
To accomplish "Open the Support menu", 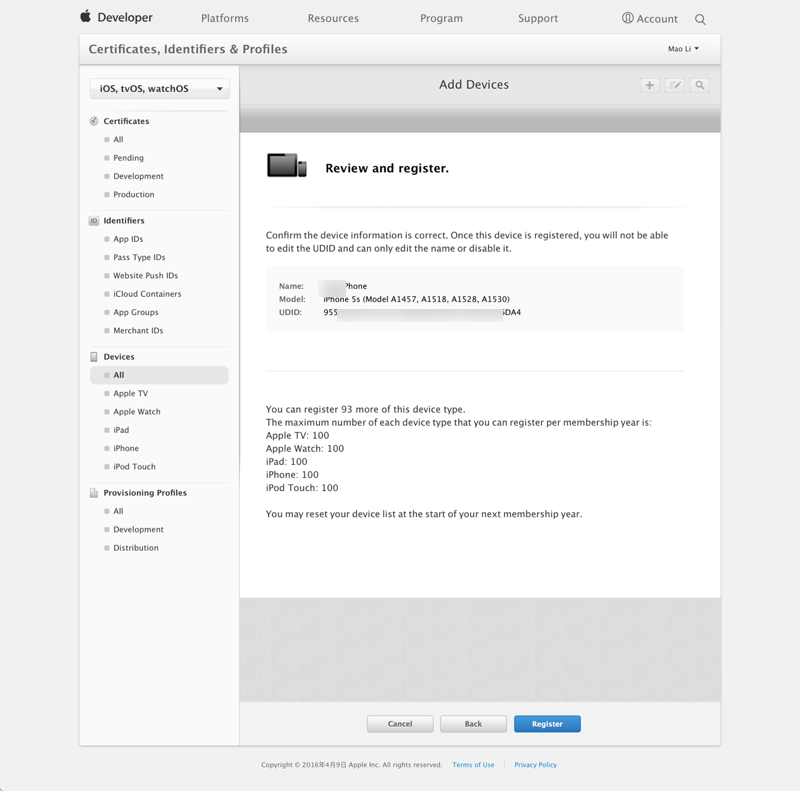I will click(538, 18).
